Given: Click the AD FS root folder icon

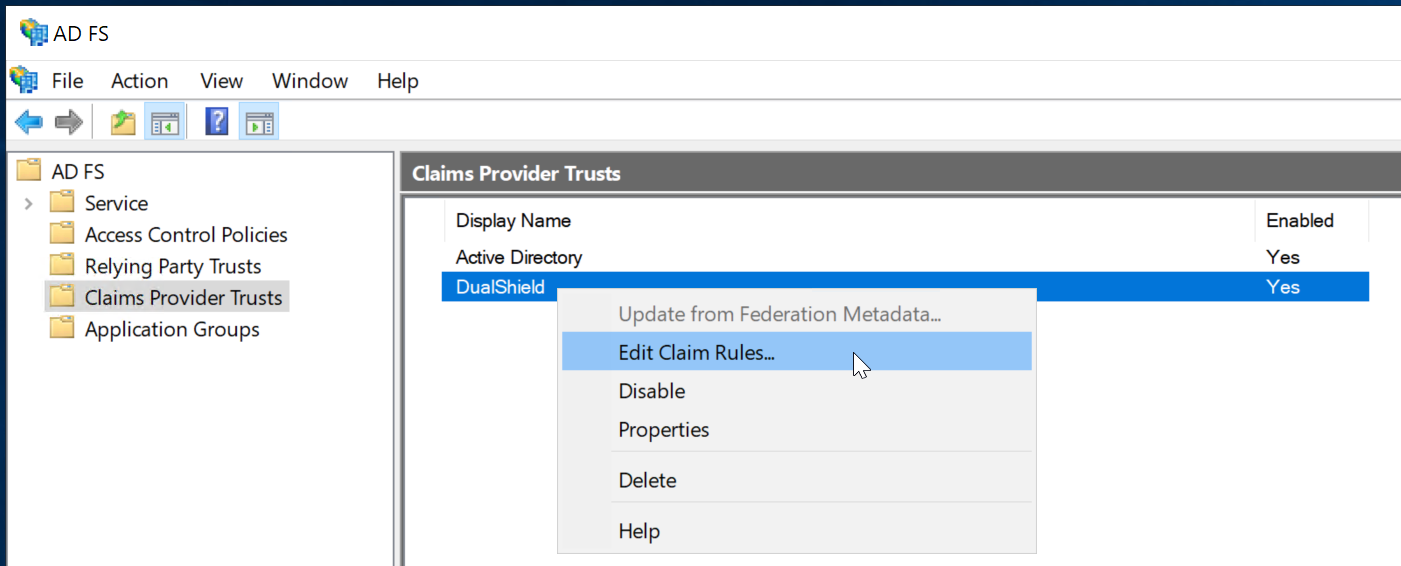Looking at the screenshot, I should (x=30, y=172).
